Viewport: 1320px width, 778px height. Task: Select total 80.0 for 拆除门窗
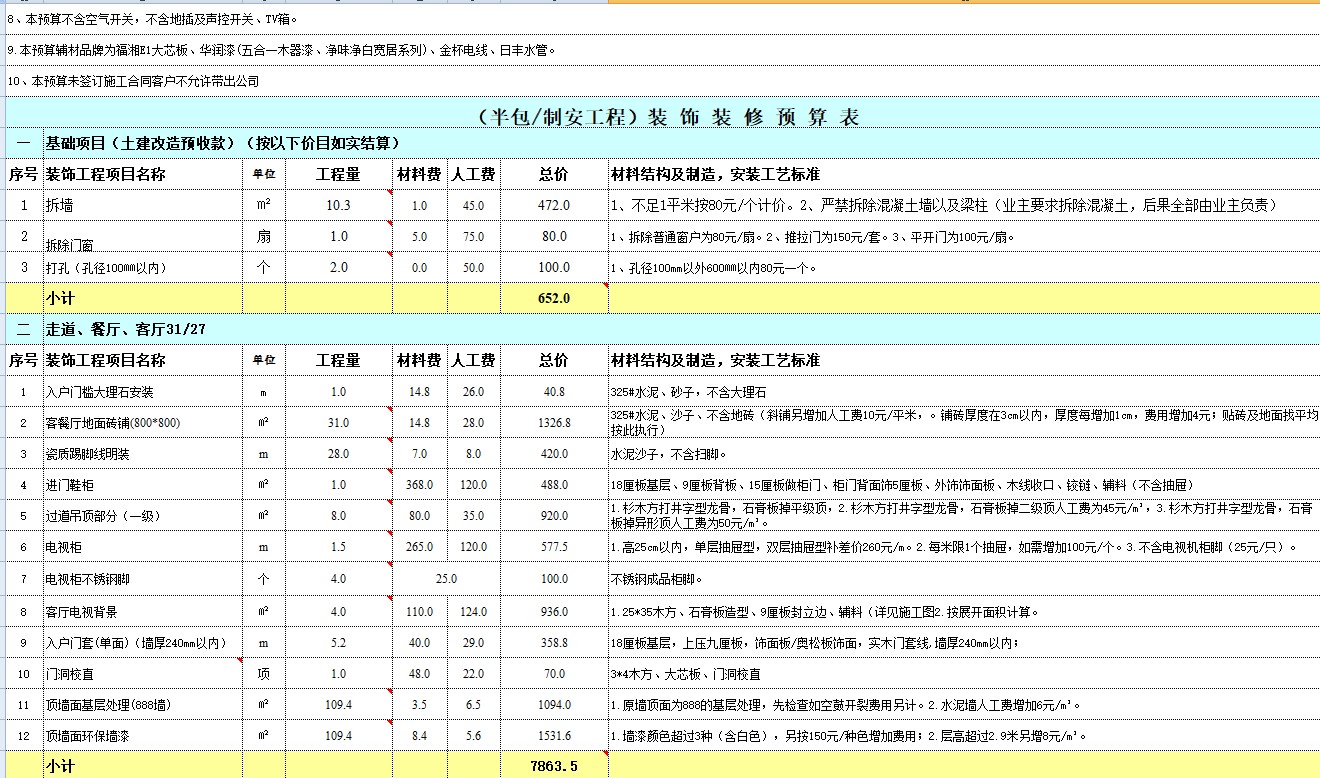pos(554,237)
